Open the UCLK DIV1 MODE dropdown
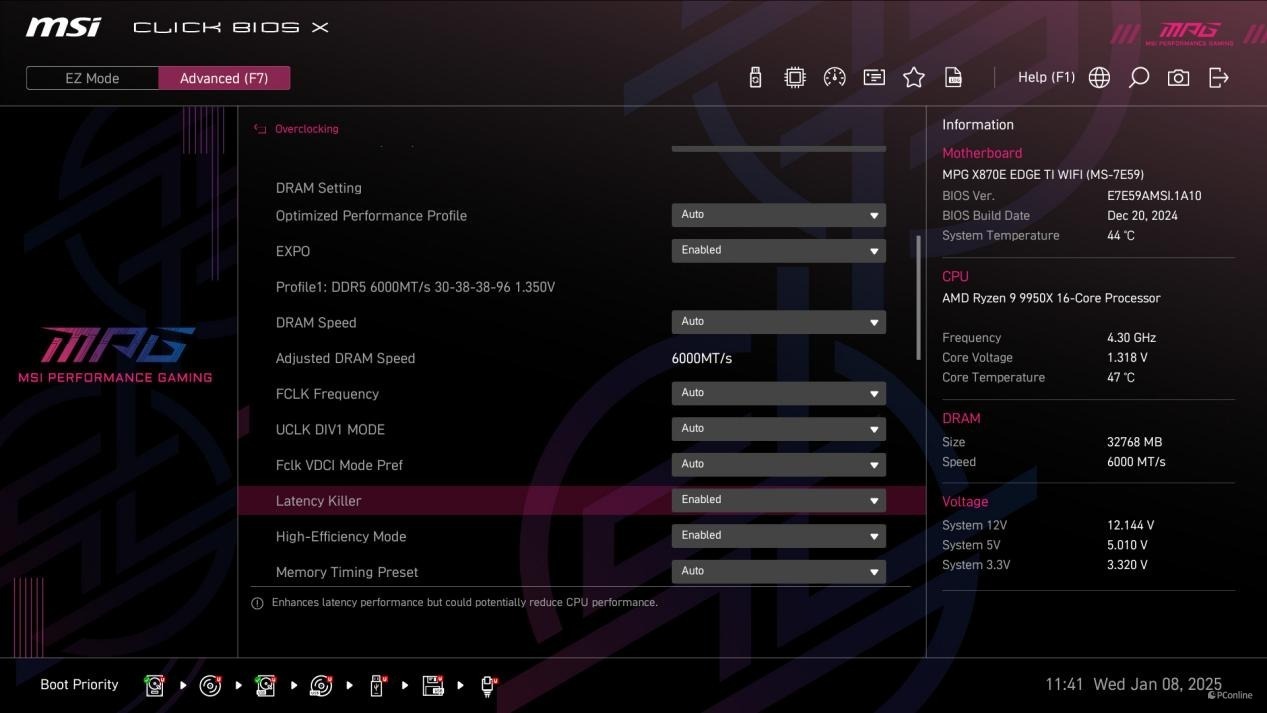This screenshot has width=1267, height=713. click(x=778, y=429)
